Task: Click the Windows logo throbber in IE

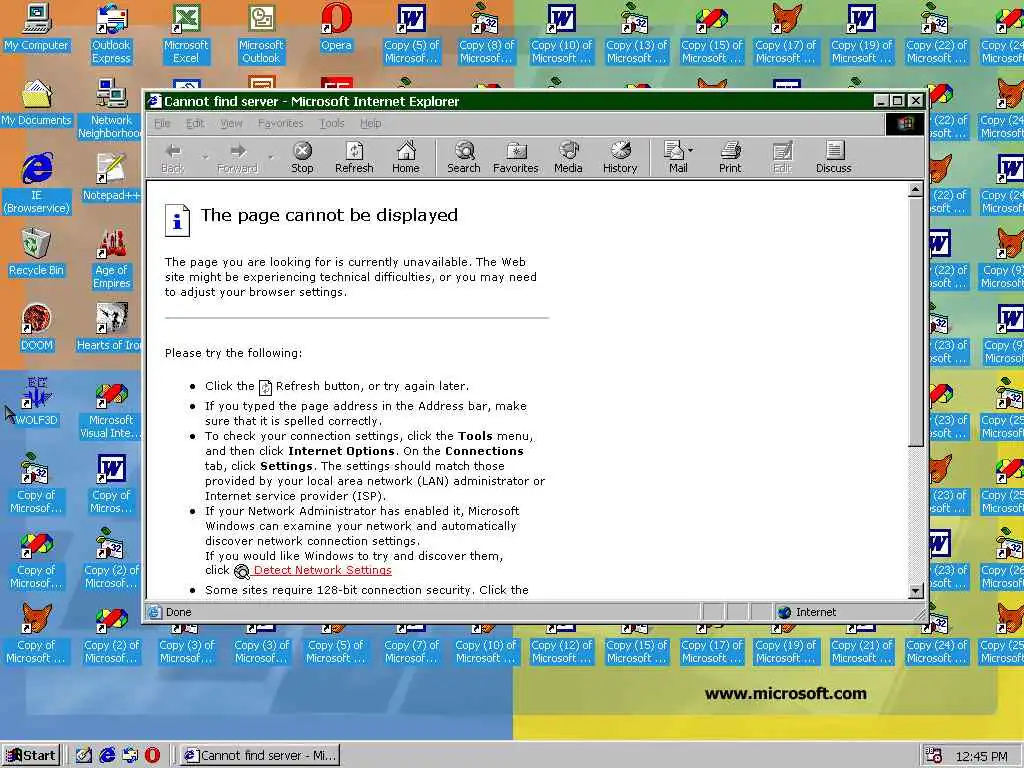Action: click(x=905, y=123)
